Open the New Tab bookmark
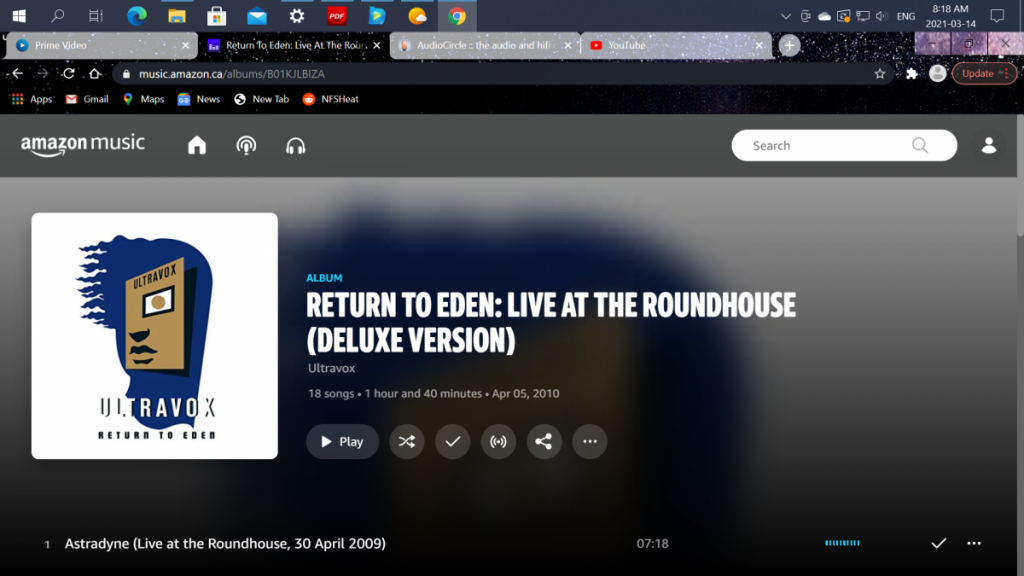This screenshot has width=1024, height=576. [261, 99]
